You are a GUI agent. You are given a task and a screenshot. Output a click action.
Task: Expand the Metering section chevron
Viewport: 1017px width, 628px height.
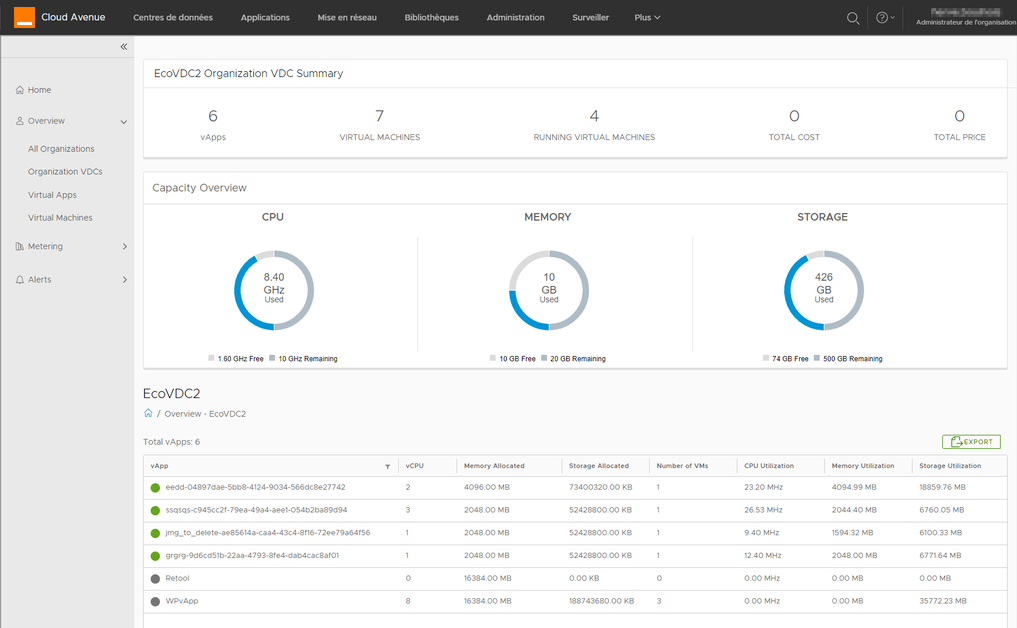(125, 247)
